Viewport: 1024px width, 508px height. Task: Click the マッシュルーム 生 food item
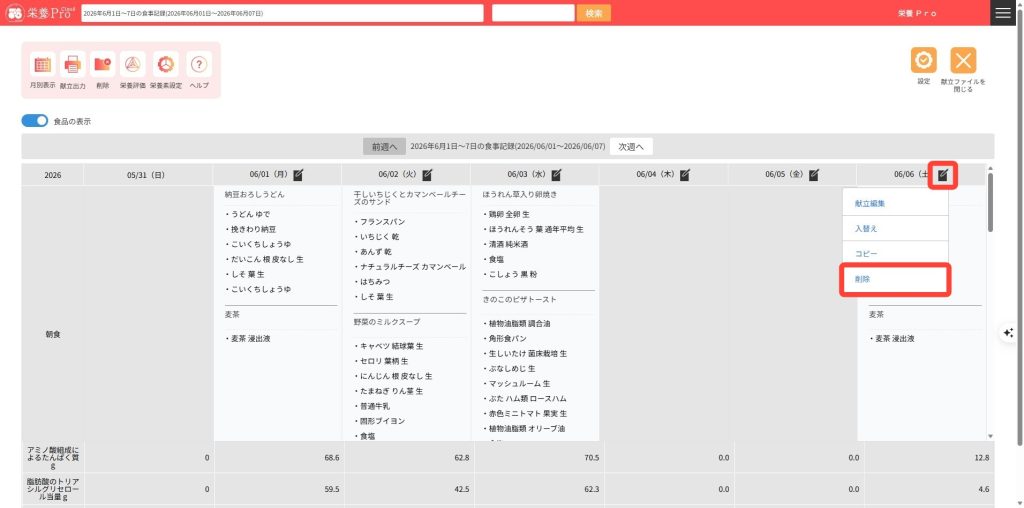pos(517,383)
